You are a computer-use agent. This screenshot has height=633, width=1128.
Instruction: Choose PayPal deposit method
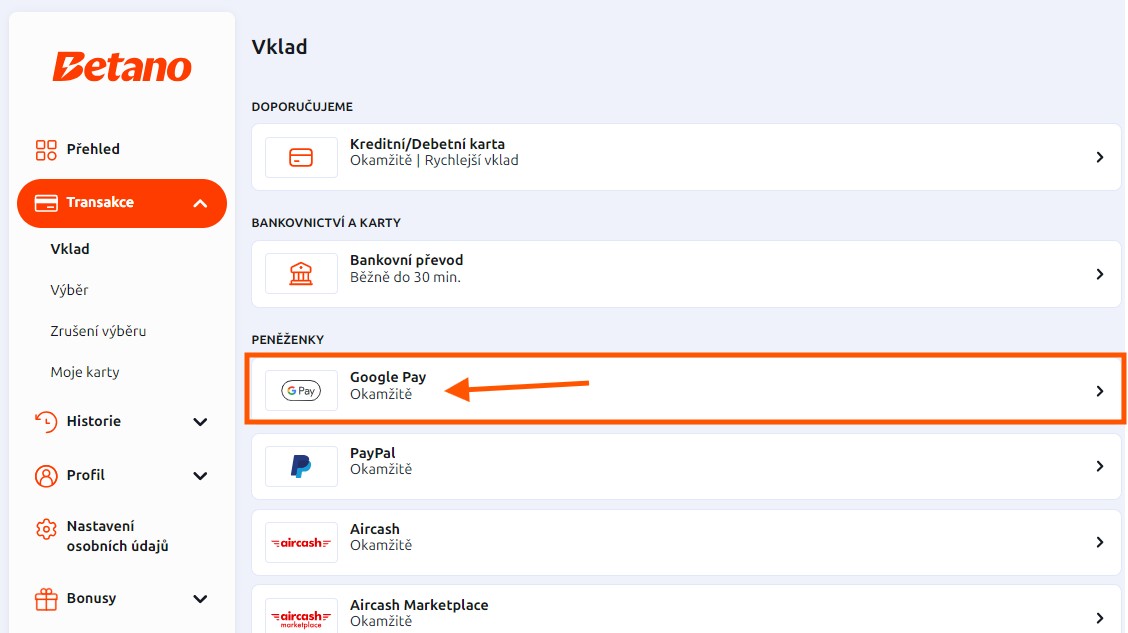coord(686,466)
